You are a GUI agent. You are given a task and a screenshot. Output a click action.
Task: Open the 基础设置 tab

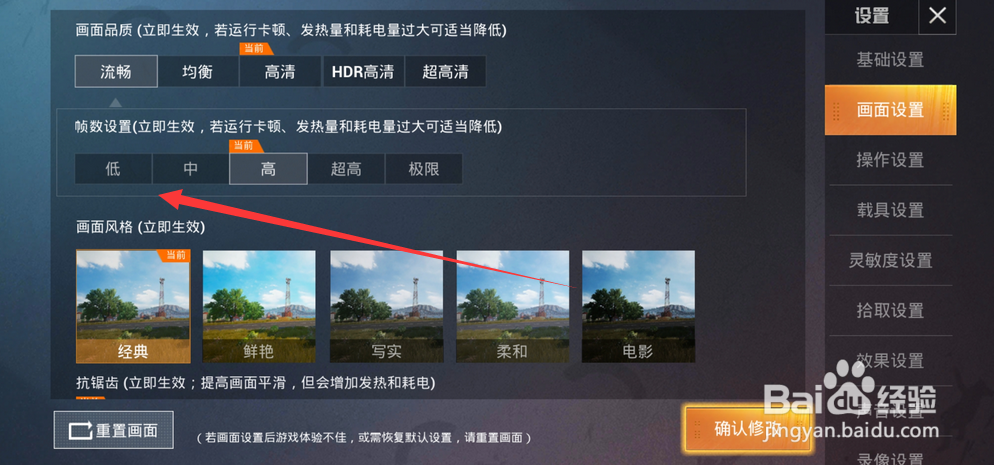[890, 60]
